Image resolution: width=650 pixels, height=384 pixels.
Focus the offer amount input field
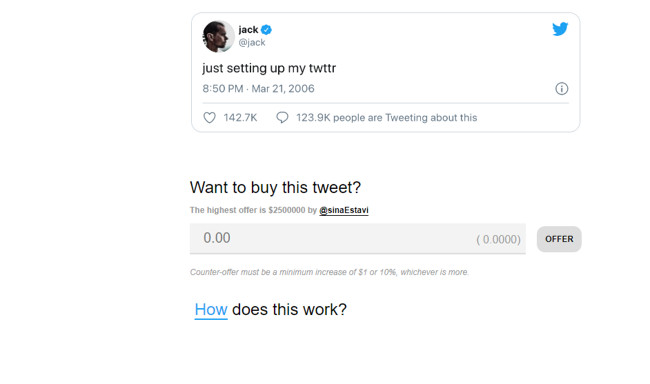click(358, 238)
